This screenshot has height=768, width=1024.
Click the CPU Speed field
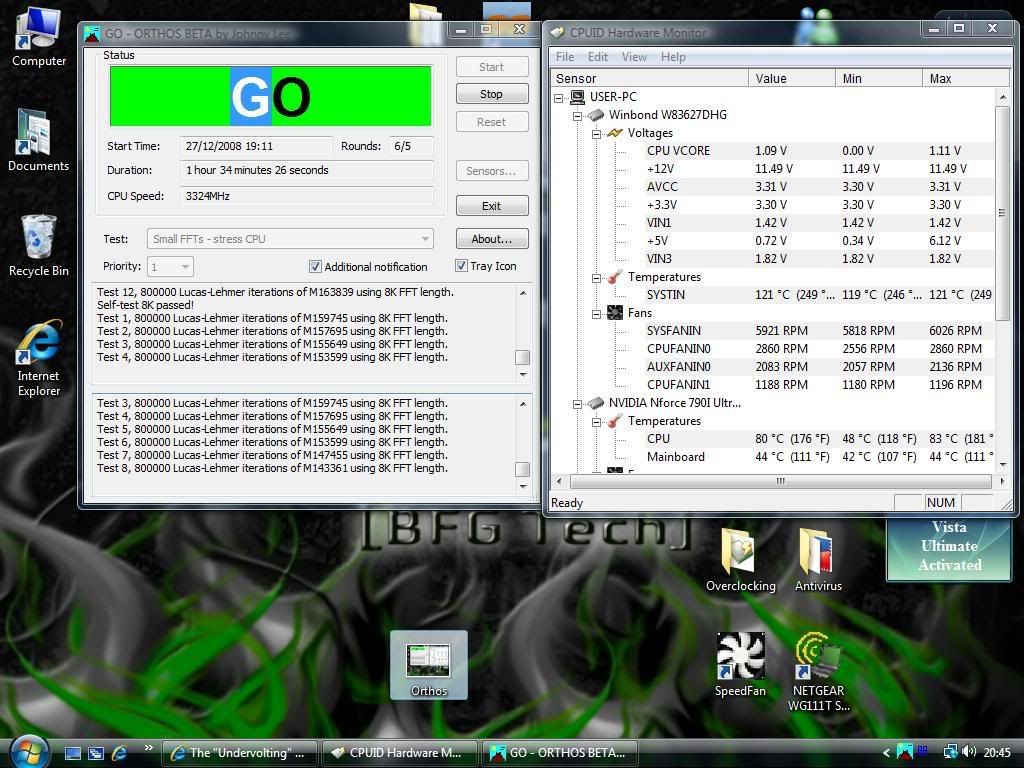307,196
